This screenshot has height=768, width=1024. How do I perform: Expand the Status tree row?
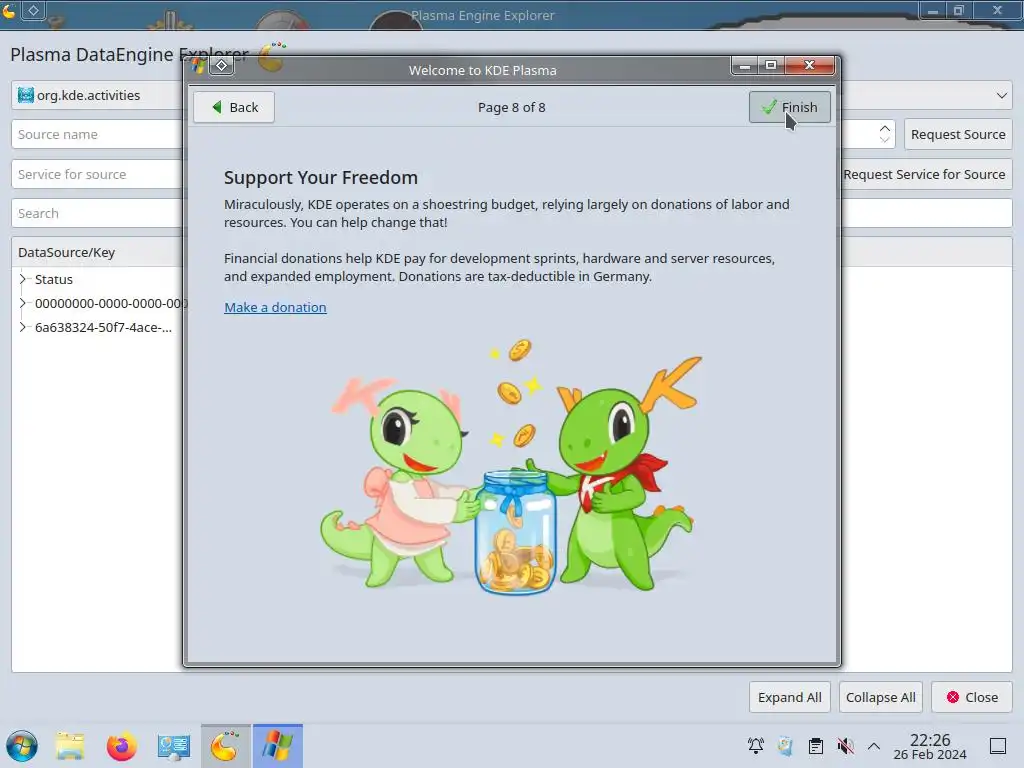pos(23,279)
